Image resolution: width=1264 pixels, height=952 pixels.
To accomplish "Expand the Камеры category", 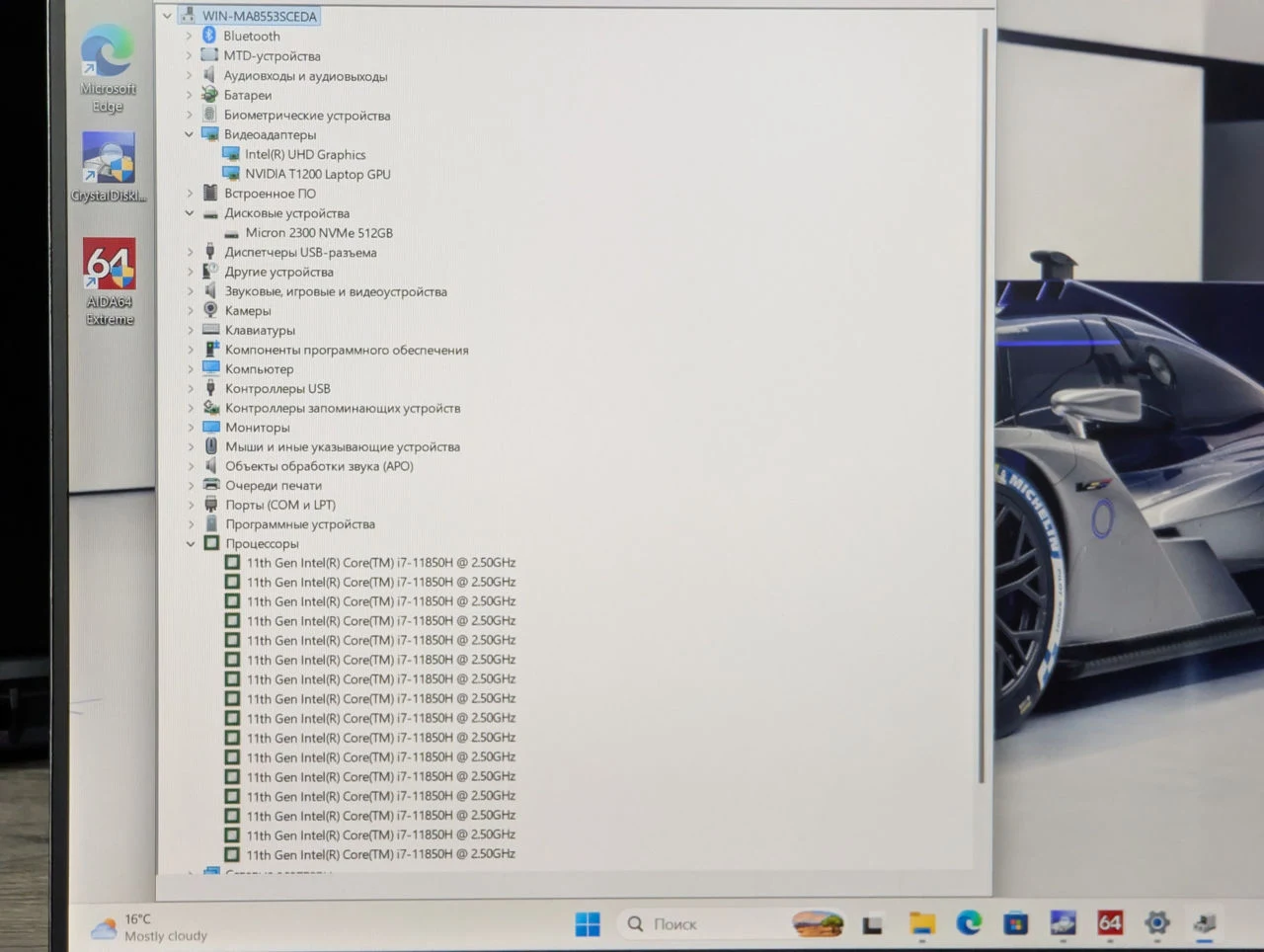I will point(191,310).
